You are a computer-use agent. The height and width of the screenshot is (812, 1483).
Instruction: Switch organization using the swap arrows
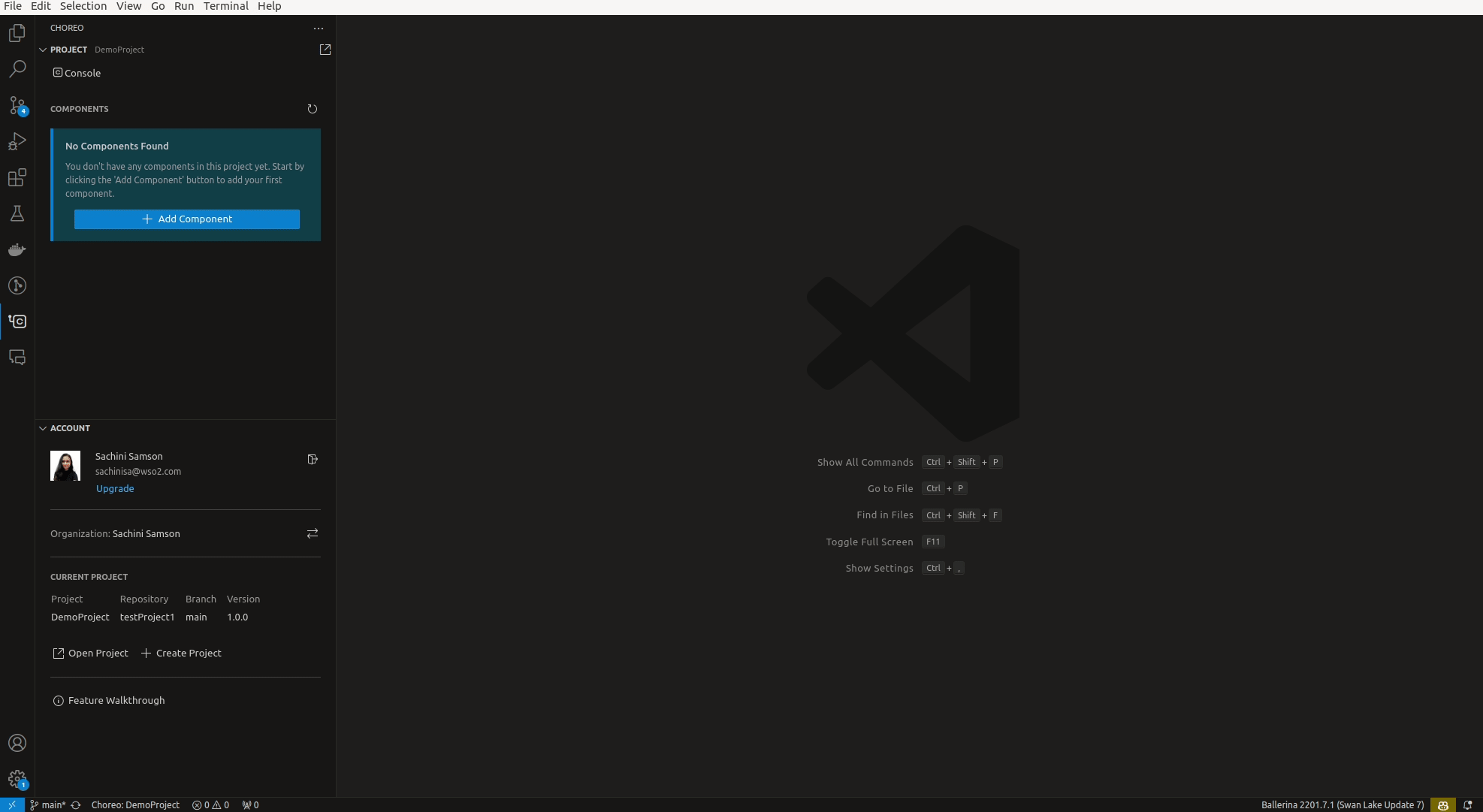pyautogui.click(x=313, y=533)
